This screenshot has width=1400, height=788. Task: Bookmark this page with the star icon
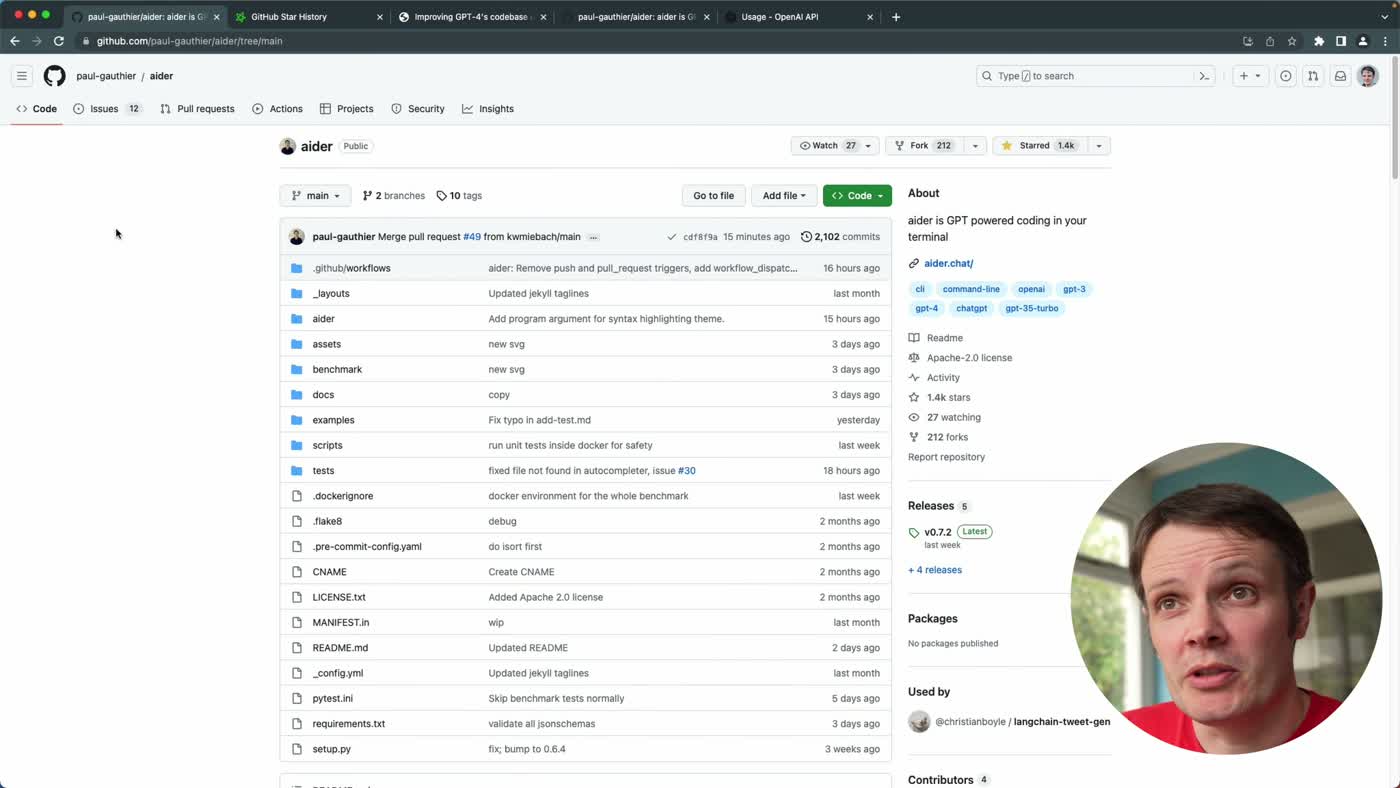[x=1292, y=41]
